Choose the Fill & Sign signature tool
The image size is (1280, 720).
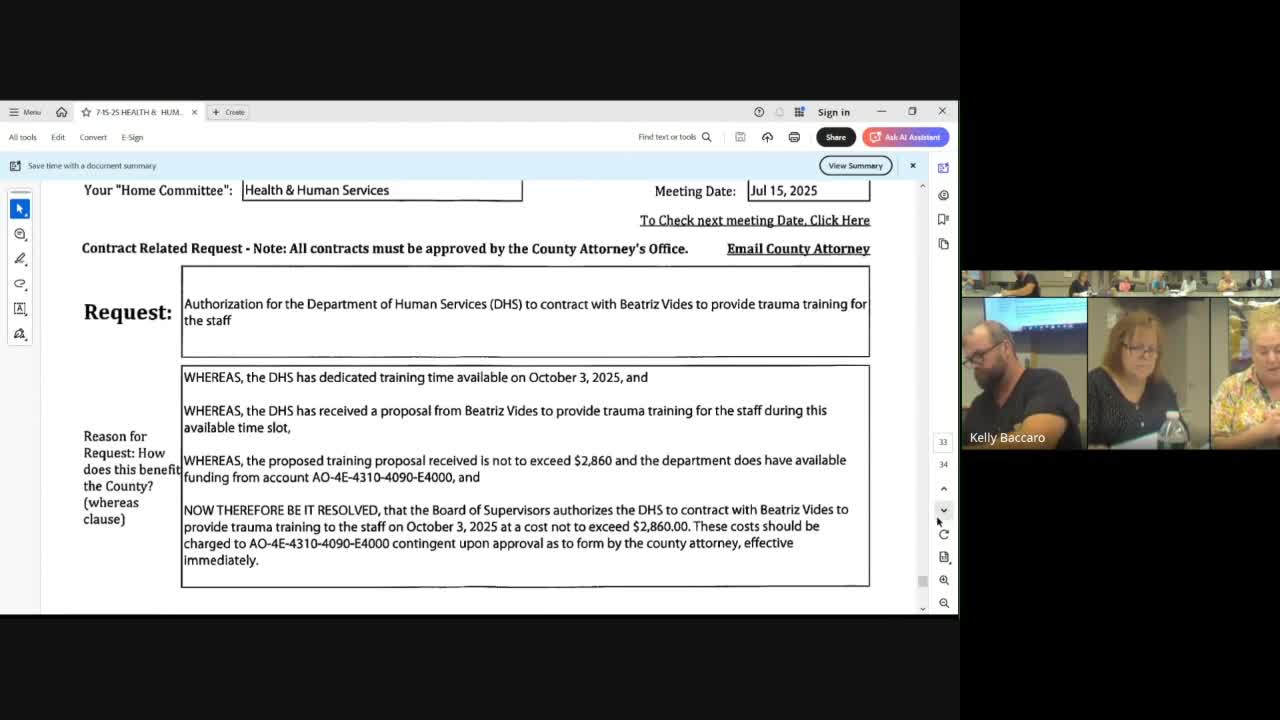pos(20,334)
